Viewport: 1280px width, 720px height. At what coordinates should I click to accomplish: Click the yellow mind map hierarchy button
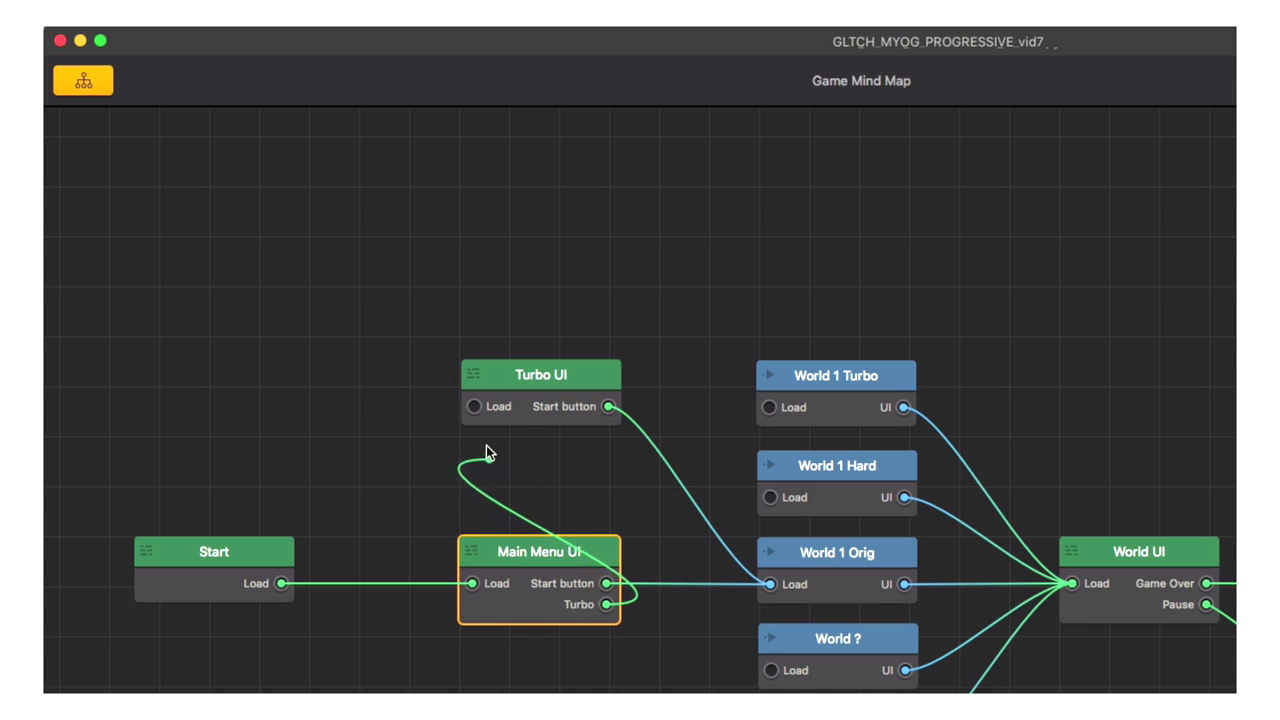pyautogui.click(x=83, y=81)
